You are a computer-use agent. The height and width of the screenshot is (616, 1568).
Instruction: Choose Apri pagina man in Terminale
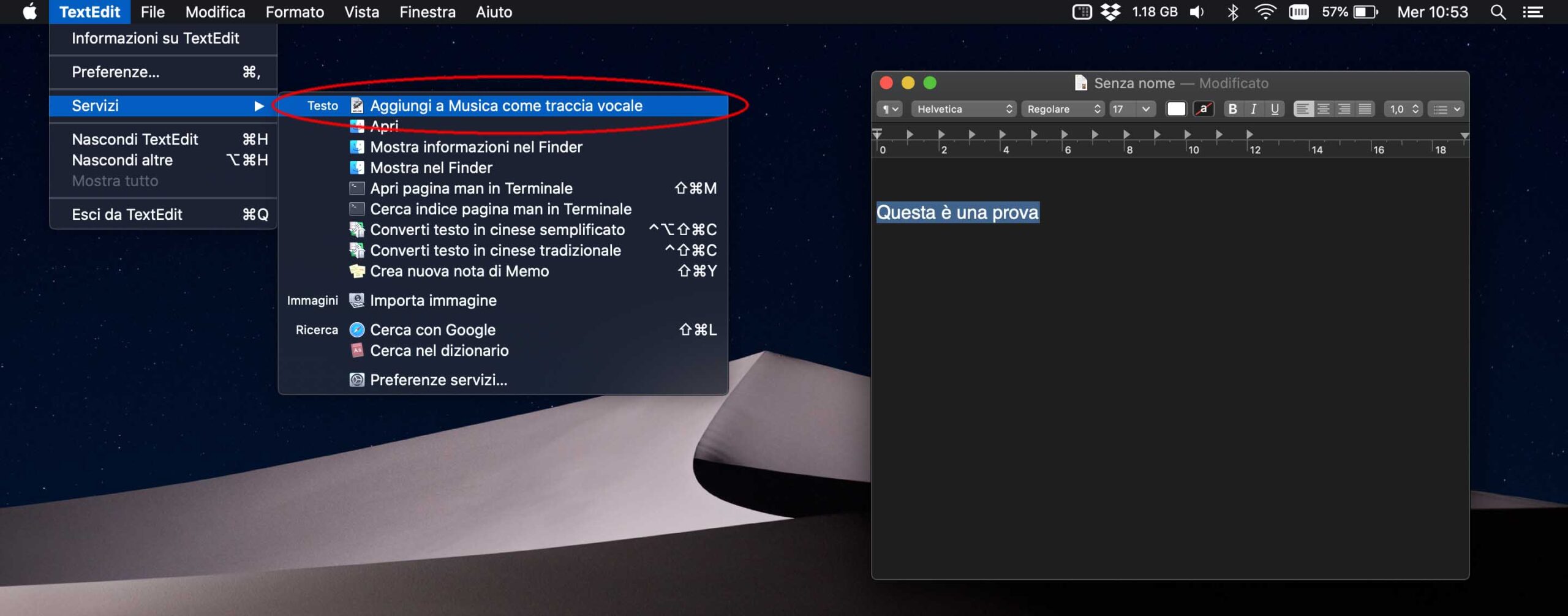(503, 189)
